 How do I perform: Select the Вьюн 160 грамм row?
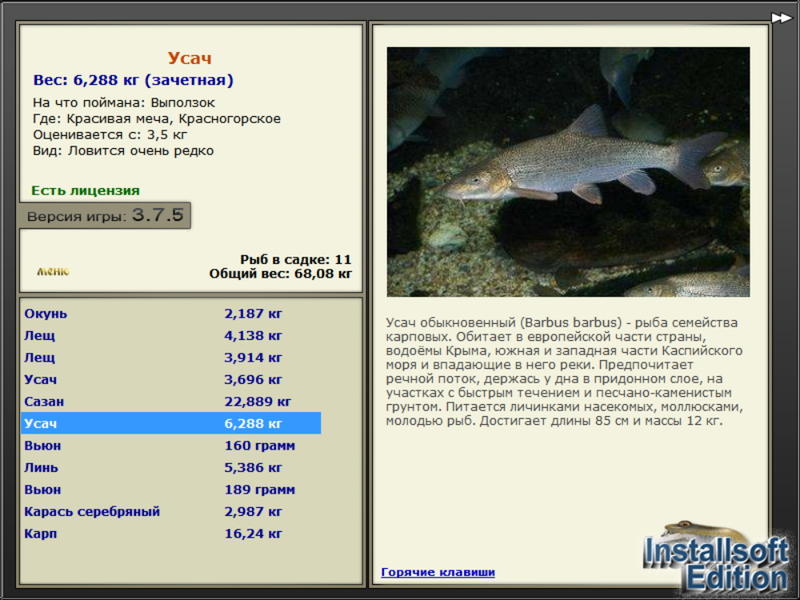171,445
